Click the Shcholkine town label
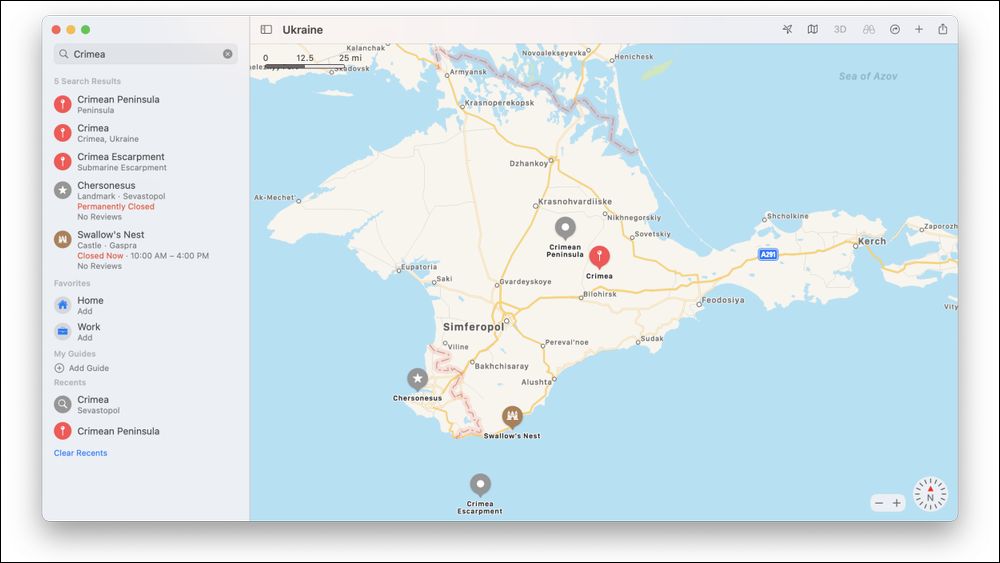 788,216
